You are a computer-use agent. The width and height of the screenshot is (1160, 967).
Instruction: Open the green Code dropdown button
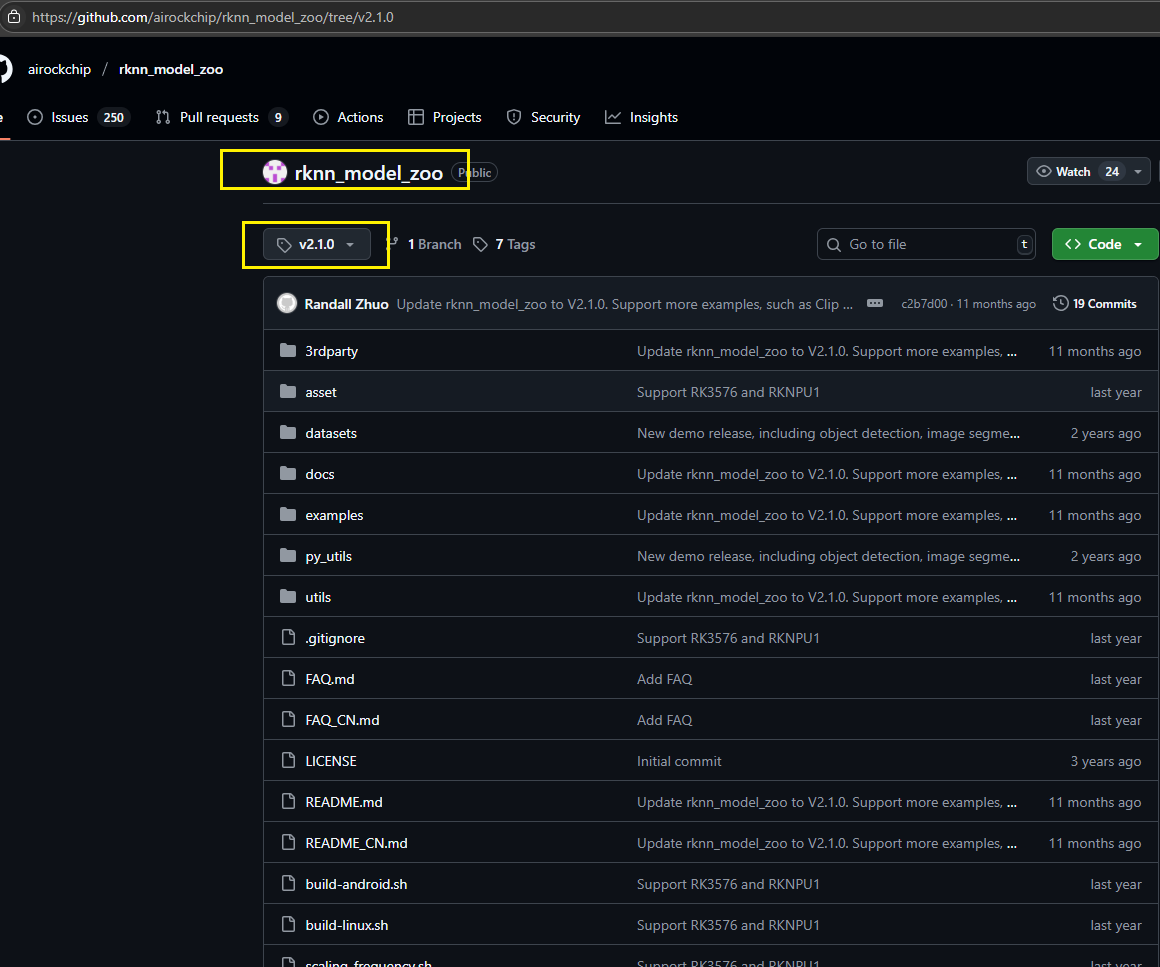click(x=1105, y=244)
